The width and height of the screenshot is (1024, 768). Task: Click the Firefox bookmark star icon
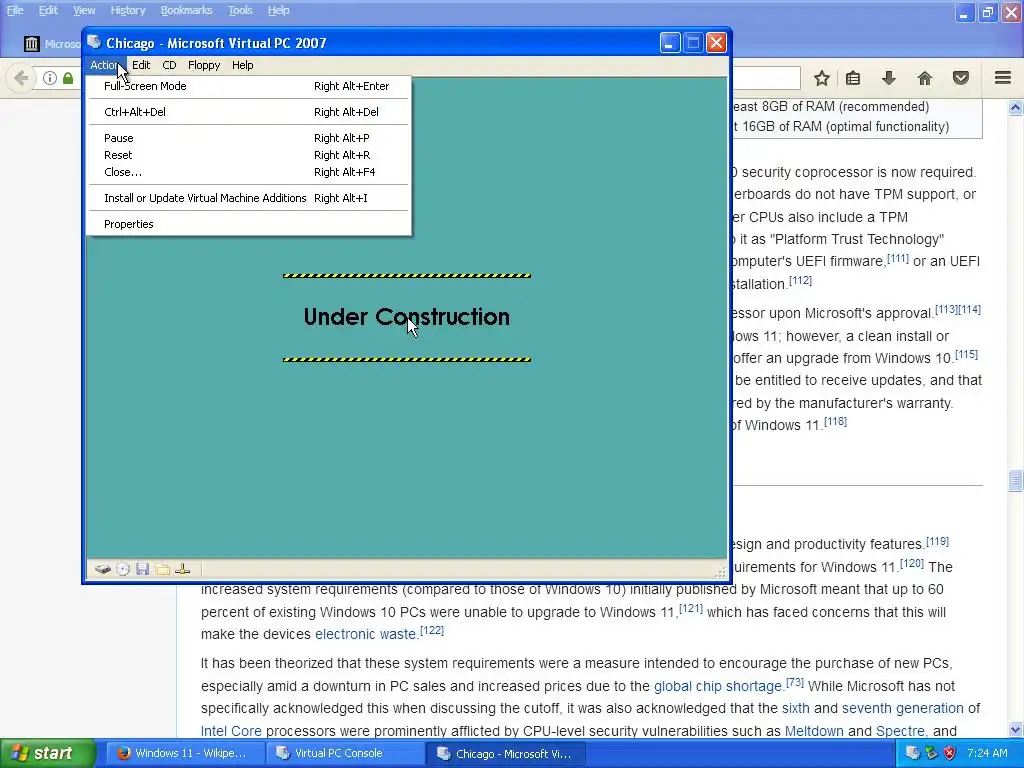[822, 78]
